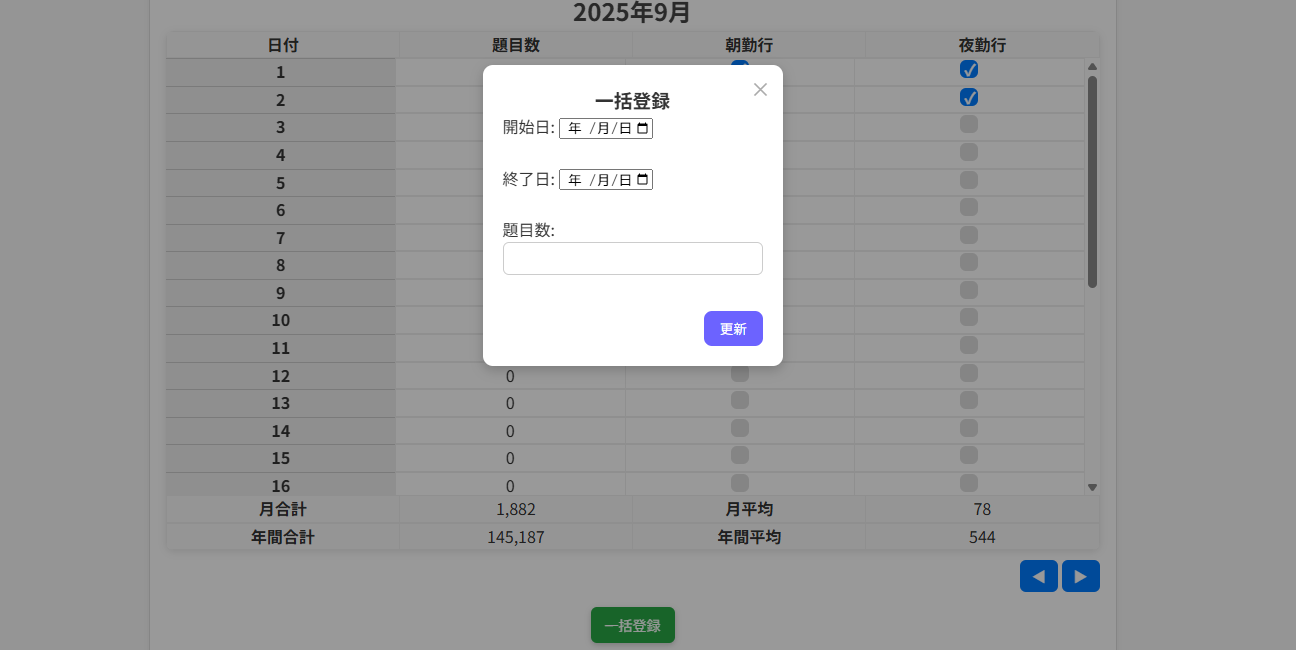Close the 一括登録 dialog
The width and height of the screenshot is (1296, 650).
click(x=760, y=90)
